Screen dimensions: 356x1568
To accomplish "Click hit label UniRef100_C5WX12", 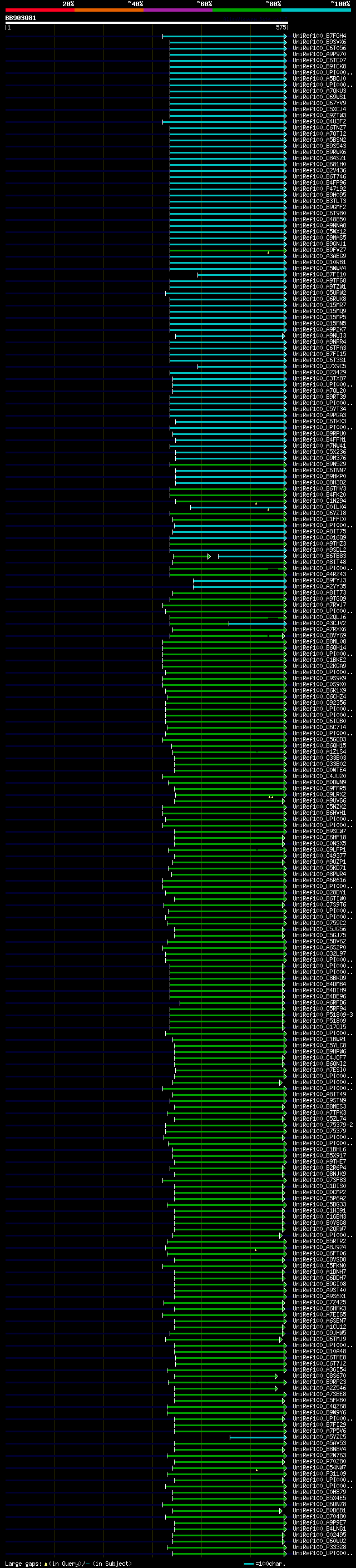I will (319, 231).
